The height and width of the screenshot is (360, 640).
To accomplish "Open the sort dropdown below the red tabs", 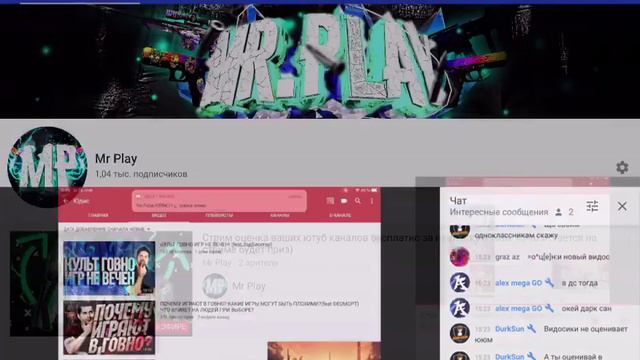I will click(107, 229).
